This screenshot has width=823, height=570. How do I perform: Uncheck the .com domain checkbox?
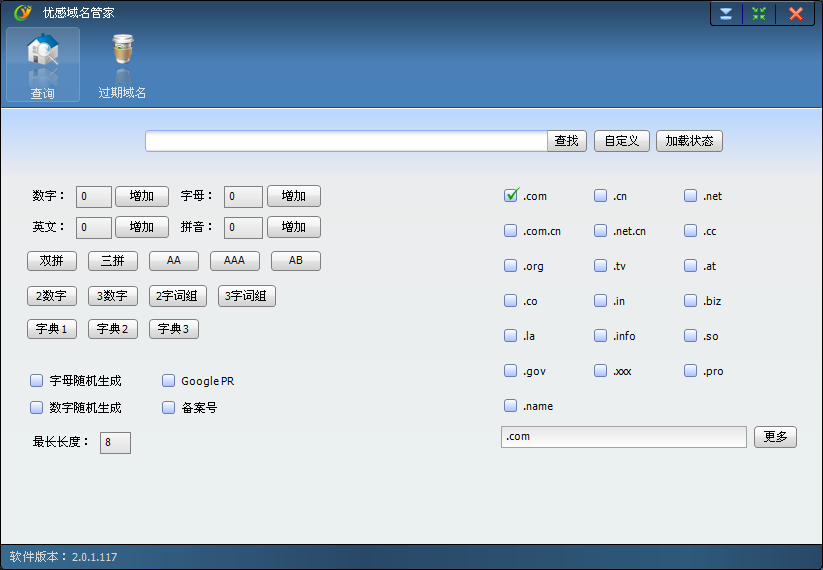[x=511, y=195]
